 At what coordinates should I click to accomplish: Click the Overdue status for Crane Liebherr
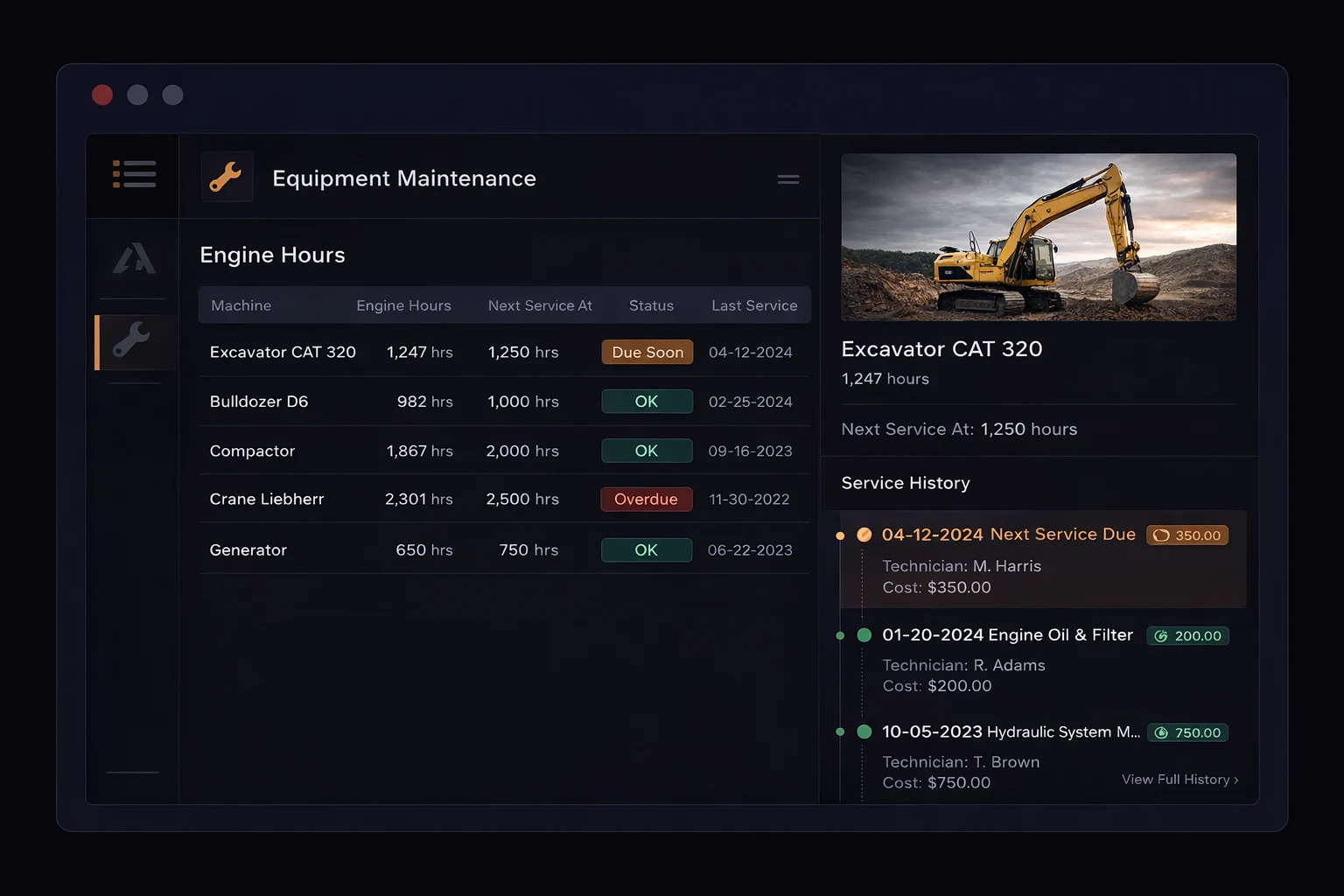point(646,500)
